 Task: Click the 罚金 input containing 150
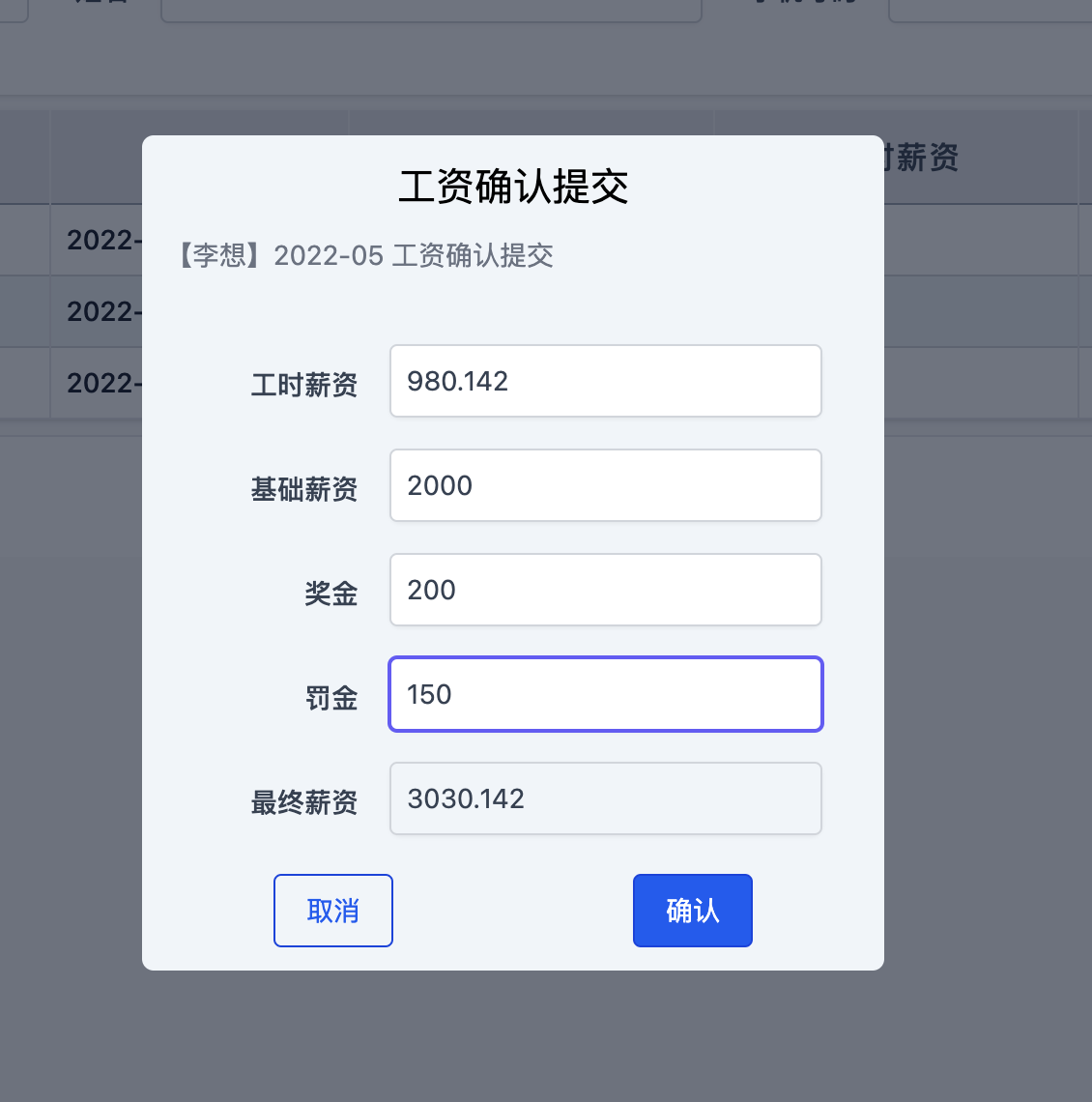(605, 694)
